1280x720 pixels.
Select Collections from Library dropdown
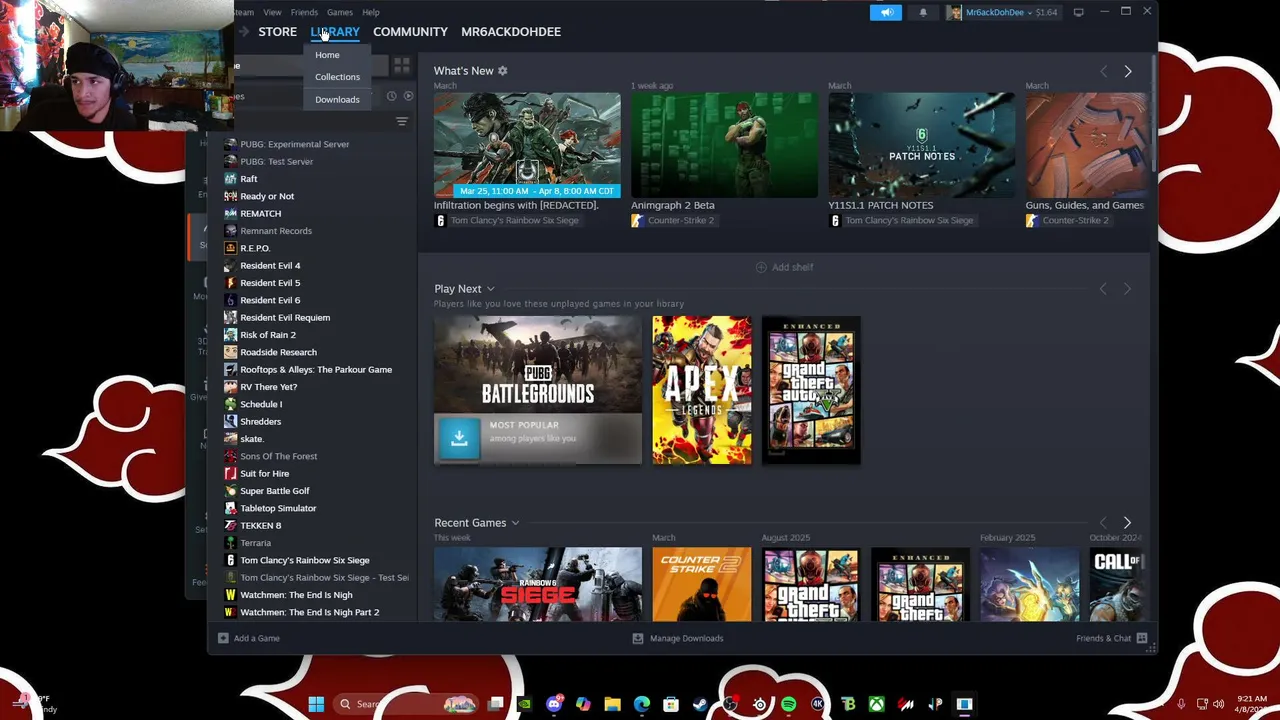click(x=337, y=77)
